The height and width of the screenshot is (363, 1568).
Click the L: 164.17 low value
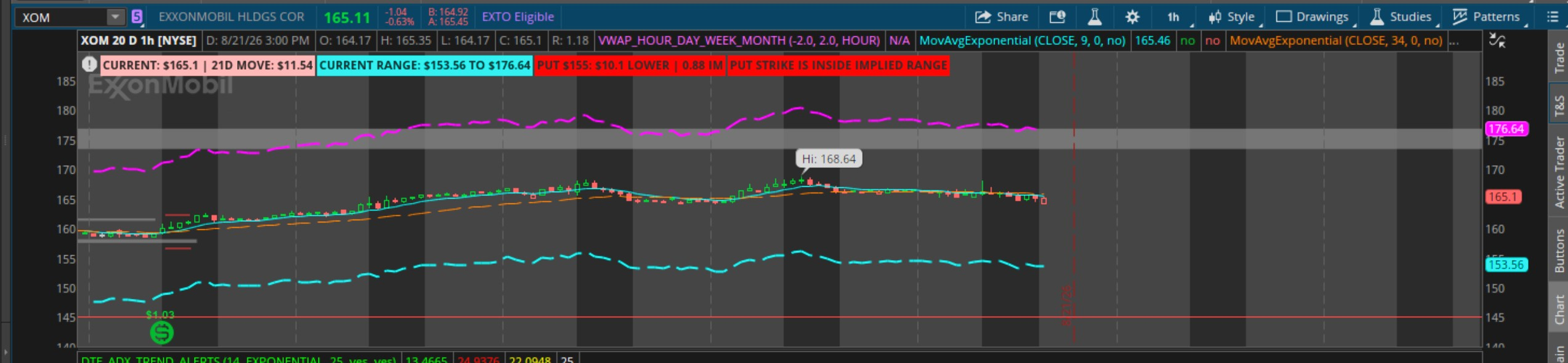465,41
